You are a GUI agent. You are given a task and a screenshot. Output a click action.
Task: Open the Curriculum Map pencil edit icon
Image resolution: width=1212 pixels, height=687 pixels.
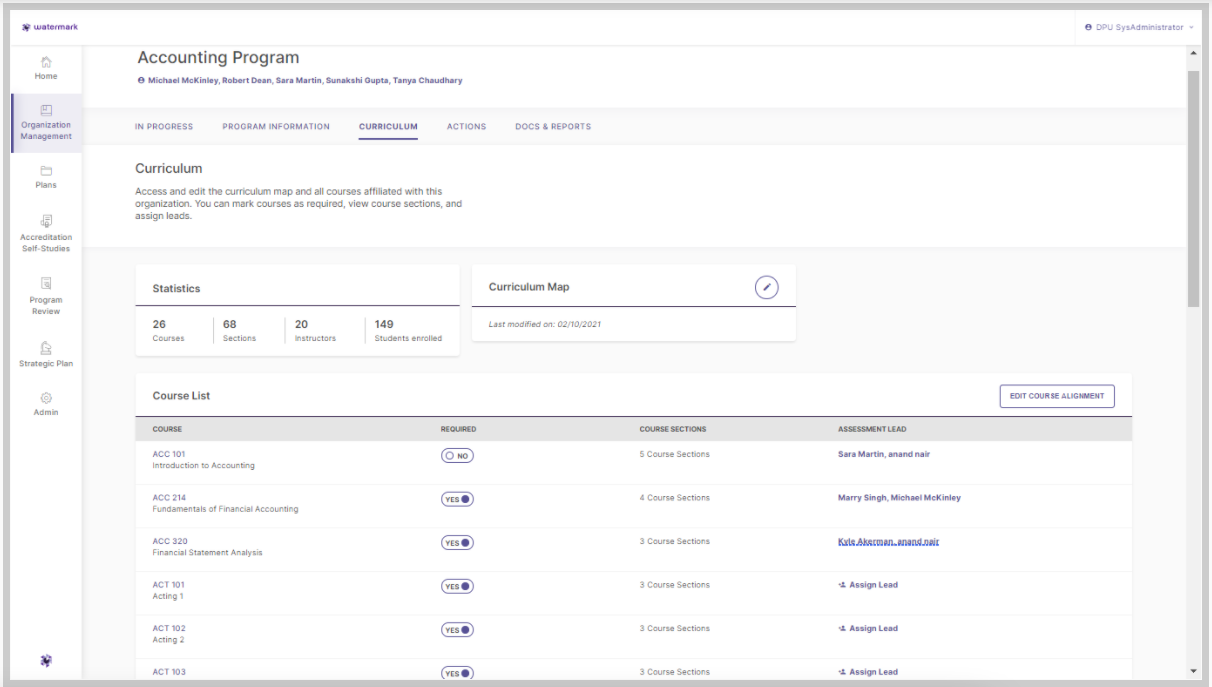click(x=766, y=286)
